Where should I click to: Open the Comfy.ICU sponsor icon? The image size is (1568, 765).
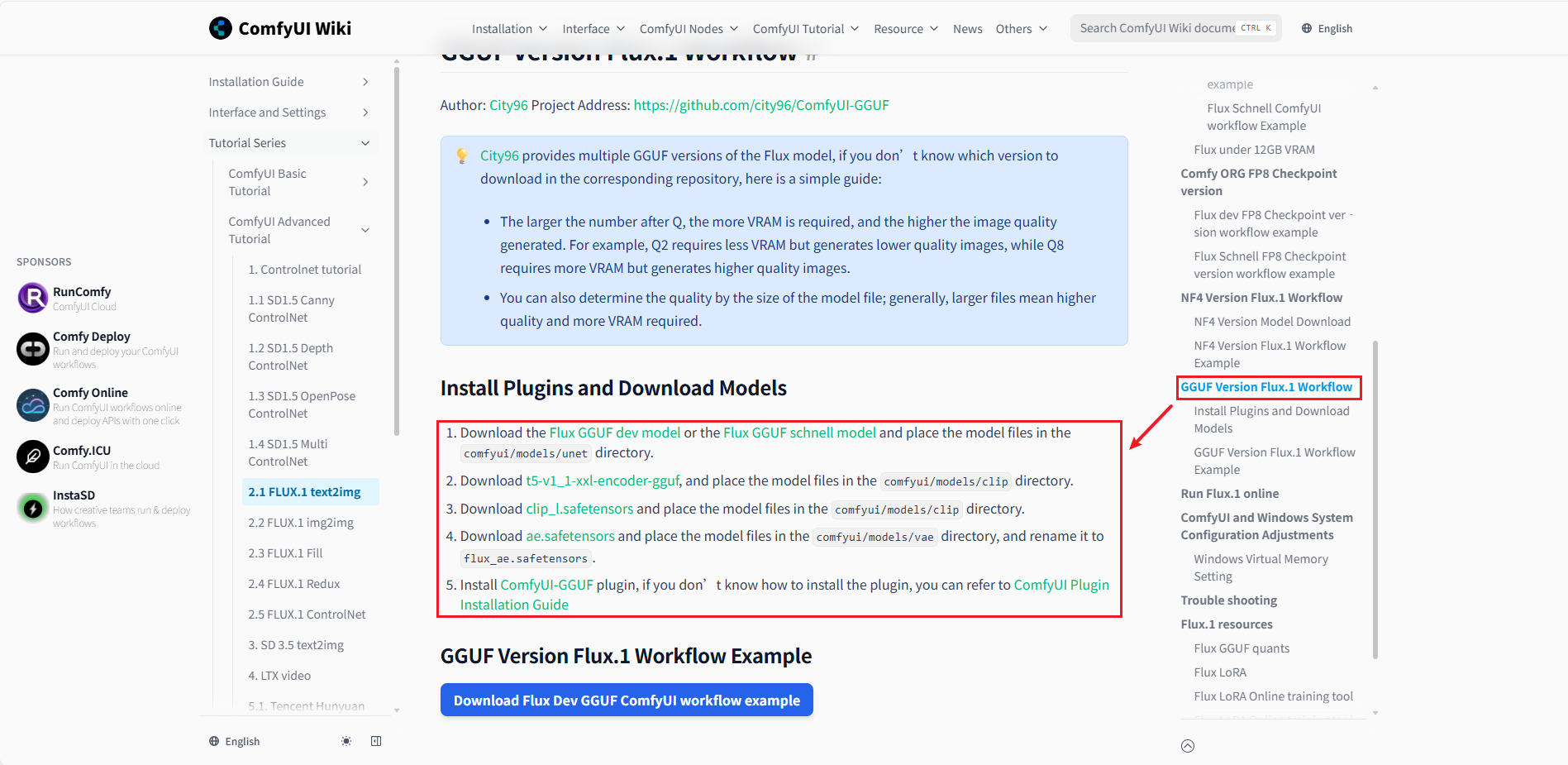[x=33, y=457]
